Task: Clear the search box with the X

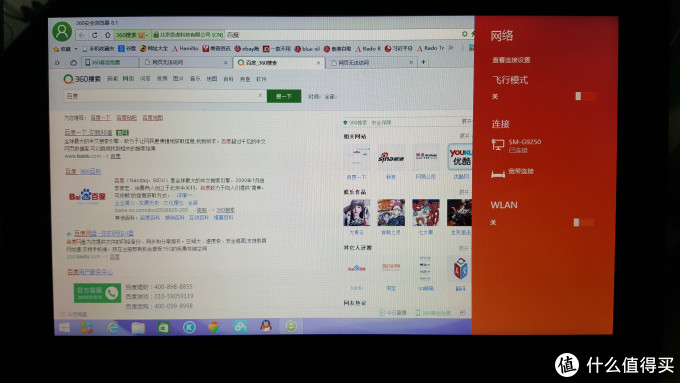Action: (x=260, y=95)
